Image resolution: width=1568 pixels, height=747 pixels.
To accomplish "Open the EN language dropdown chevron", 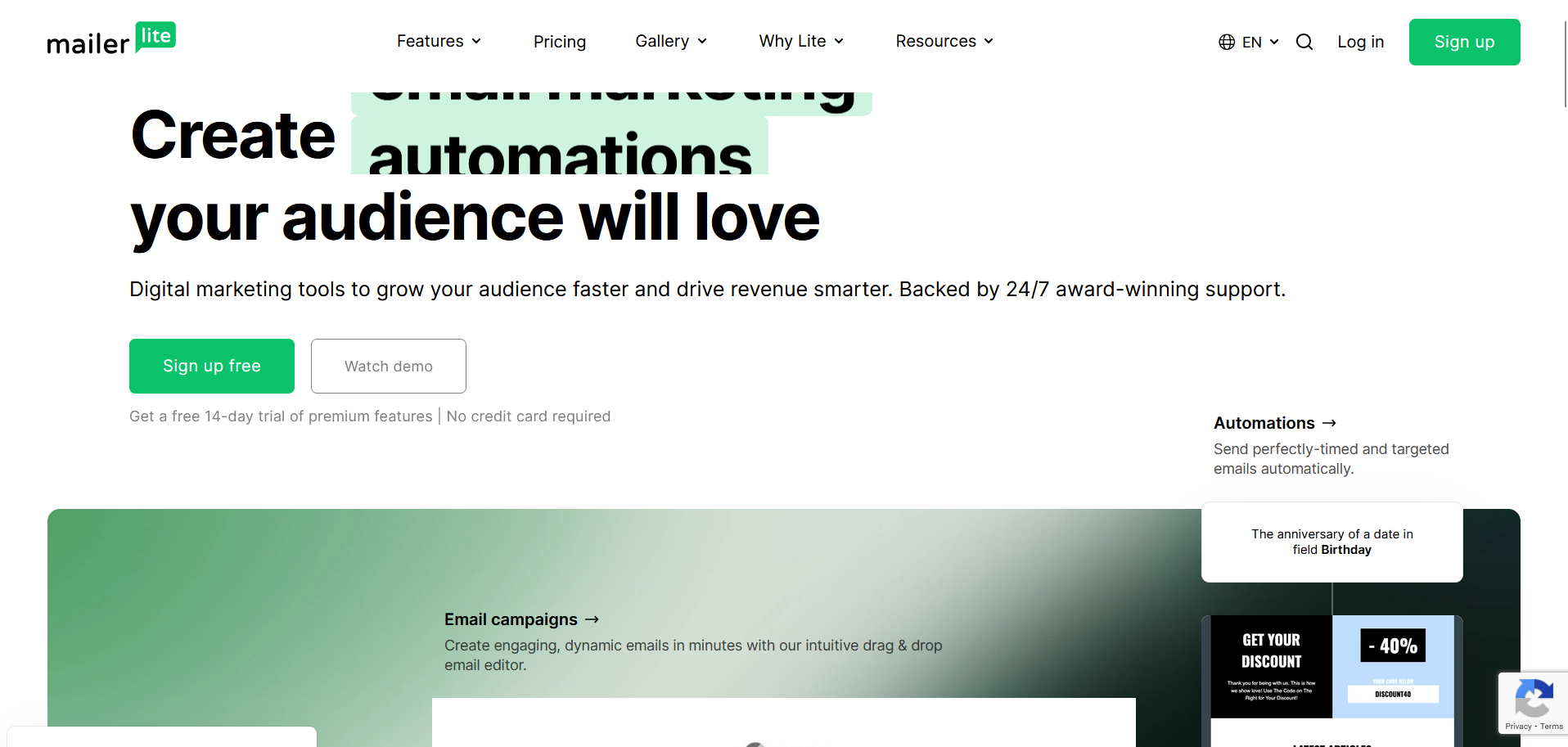I will [x=1274, y=42].
